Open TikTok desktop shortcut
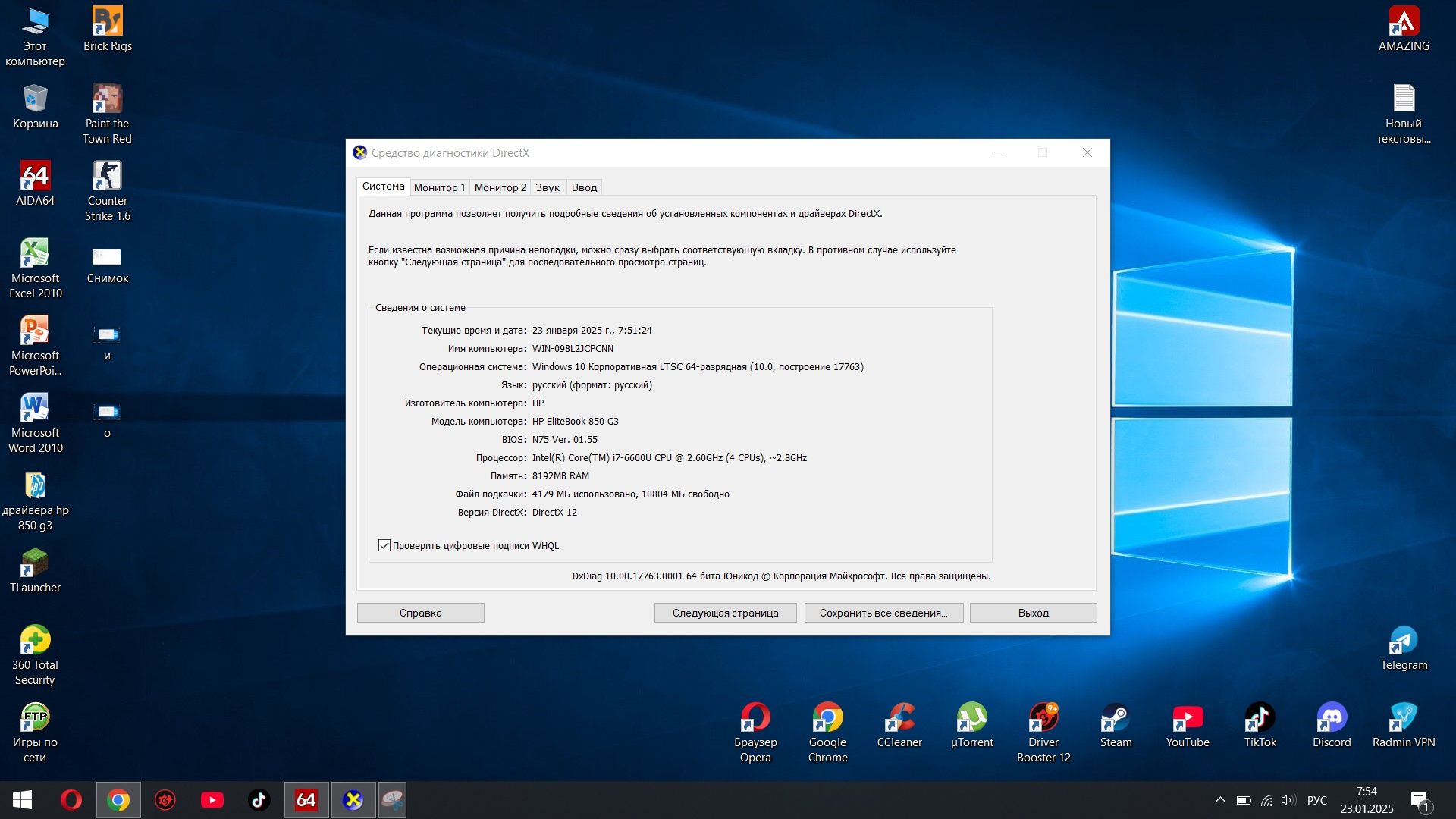Screen dimensions: 1456x819 point(1260,726)
